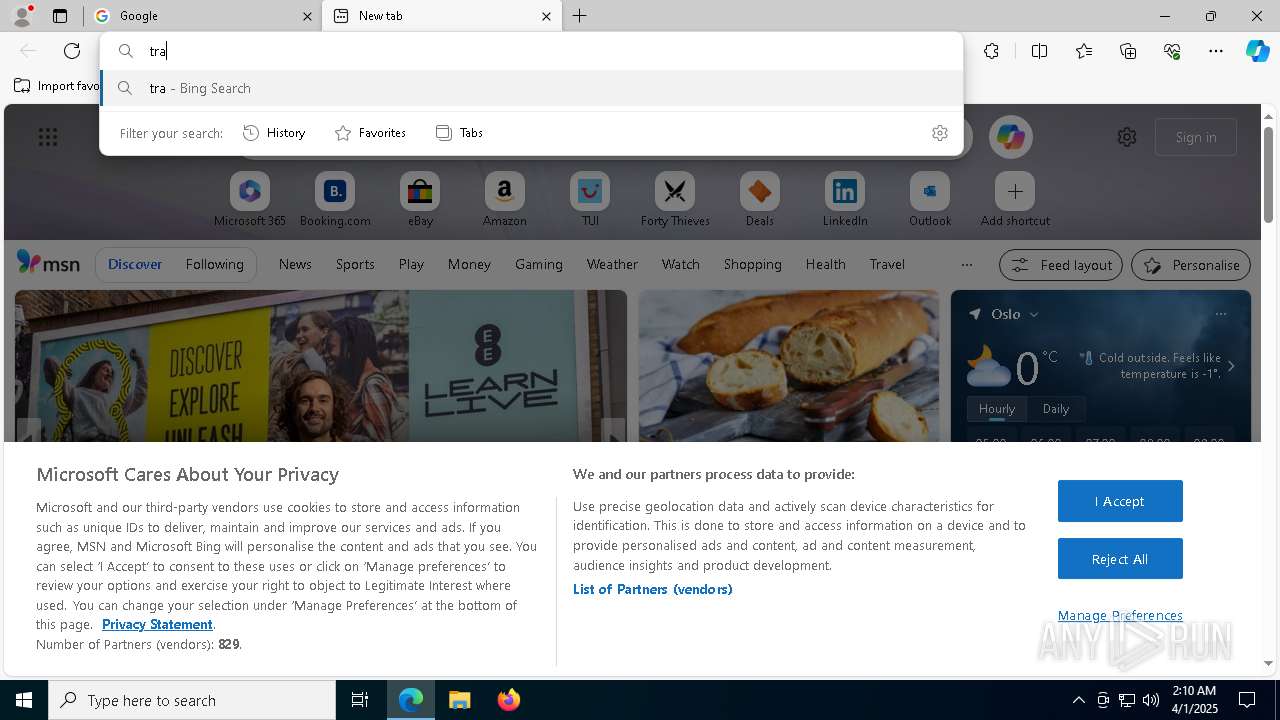This screenshot has height=720, width=1280.
Task: Open the Amazon shortcut tile
Action: [504, 199]
